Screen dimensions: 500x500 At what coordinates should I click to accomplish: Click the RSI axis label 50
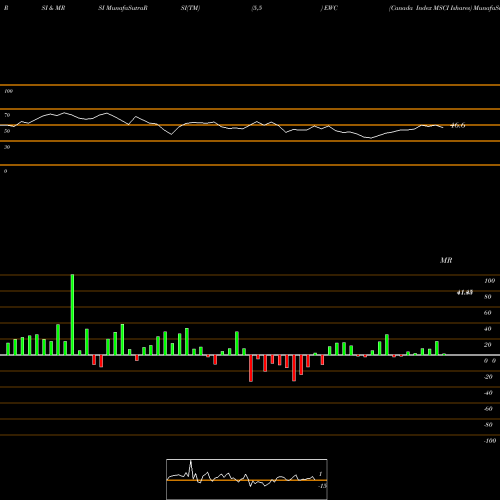pyautogui.click(x=7, y=131)
